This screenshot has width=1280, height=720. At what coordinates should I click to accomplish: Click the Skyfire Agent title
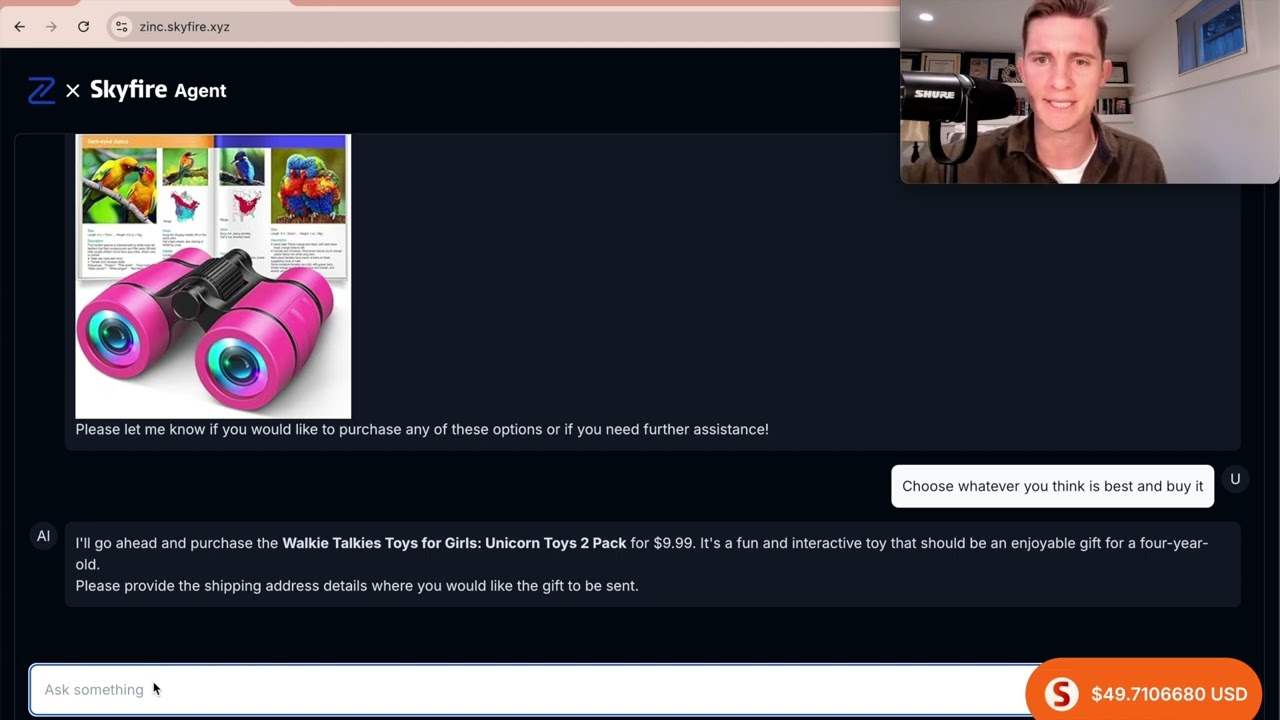point(158,90)
